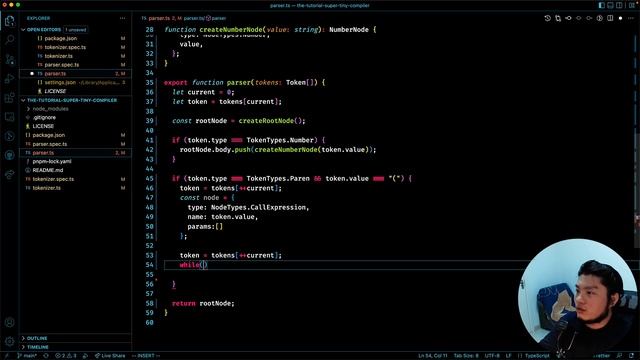Open the Remote Explorer view
Viewport: 640px width, 360px height.
(x=9, y=117)
